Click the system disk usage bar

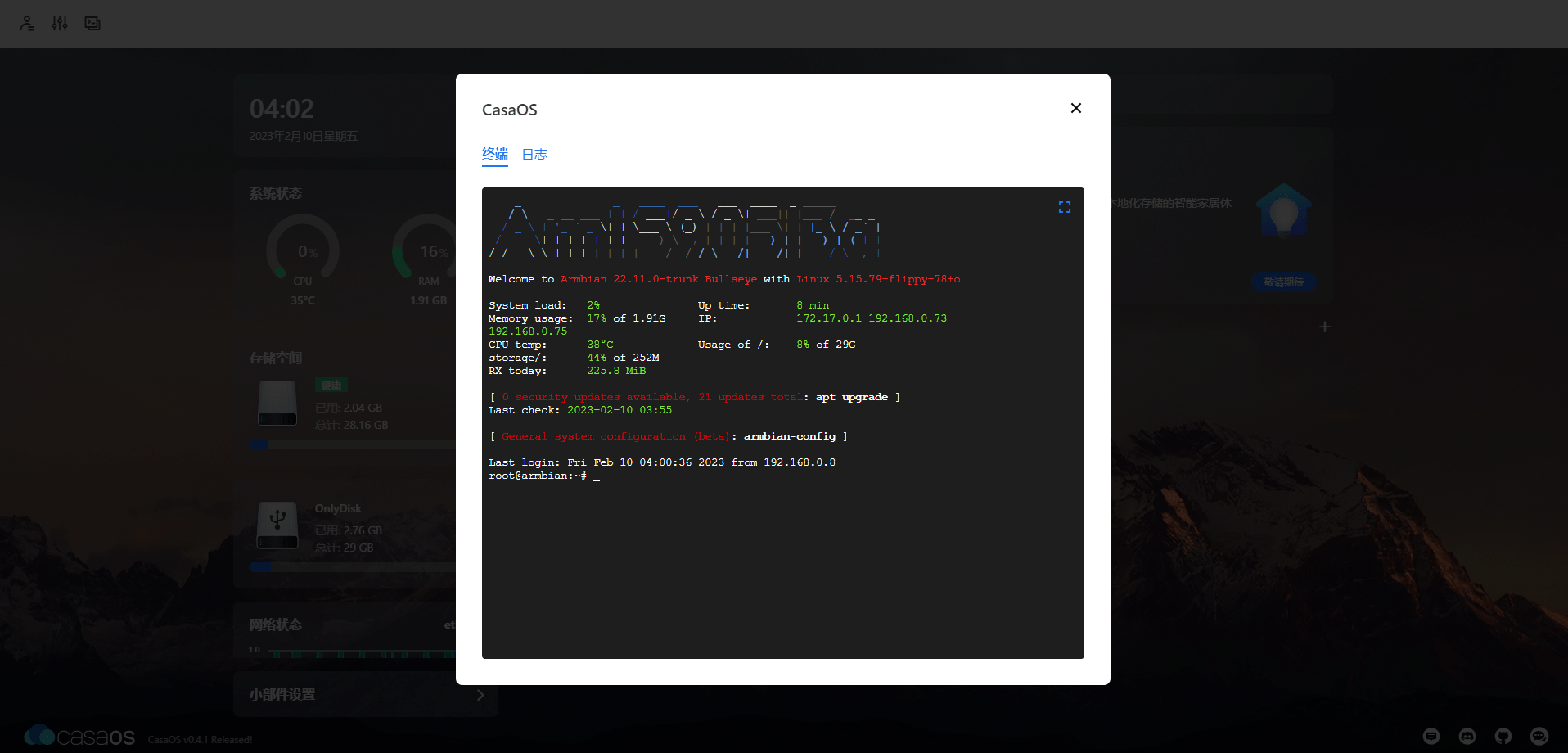coord(354,444)
